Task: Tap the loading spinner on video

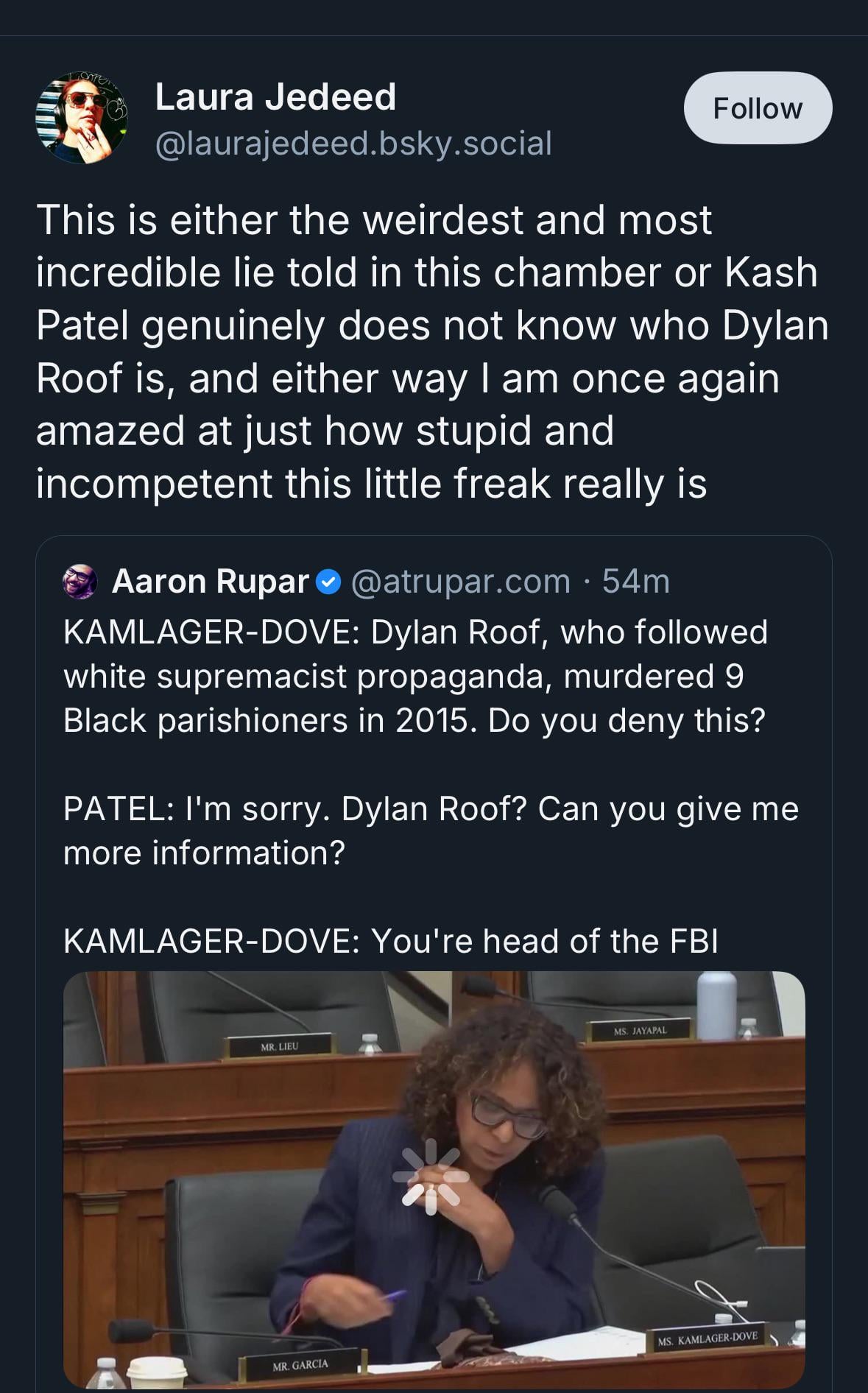Action: pos(431,1177)
